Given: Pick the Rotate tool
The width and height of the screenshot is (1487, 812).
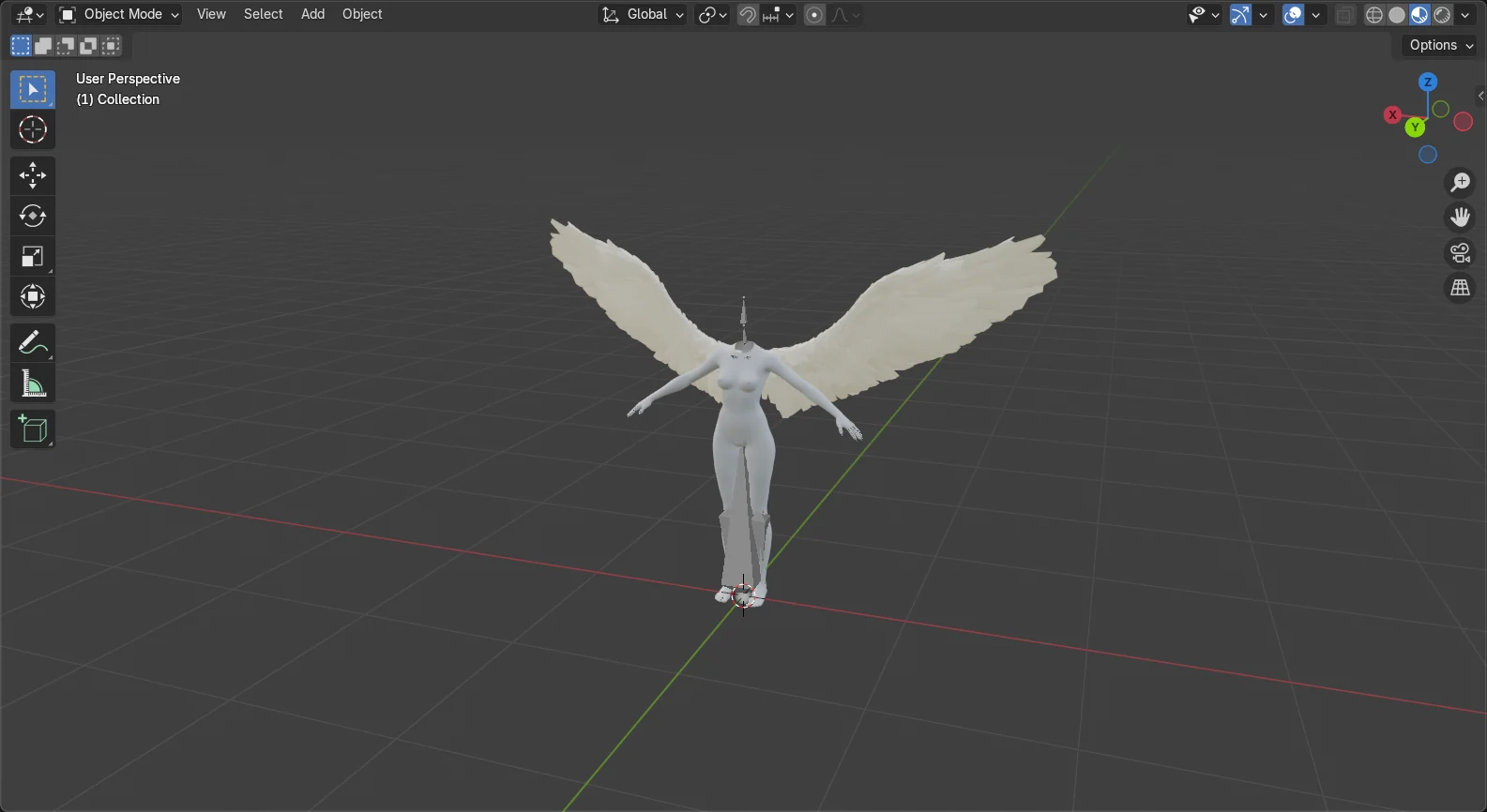Looking at the screenshot, I should (33, 216).
